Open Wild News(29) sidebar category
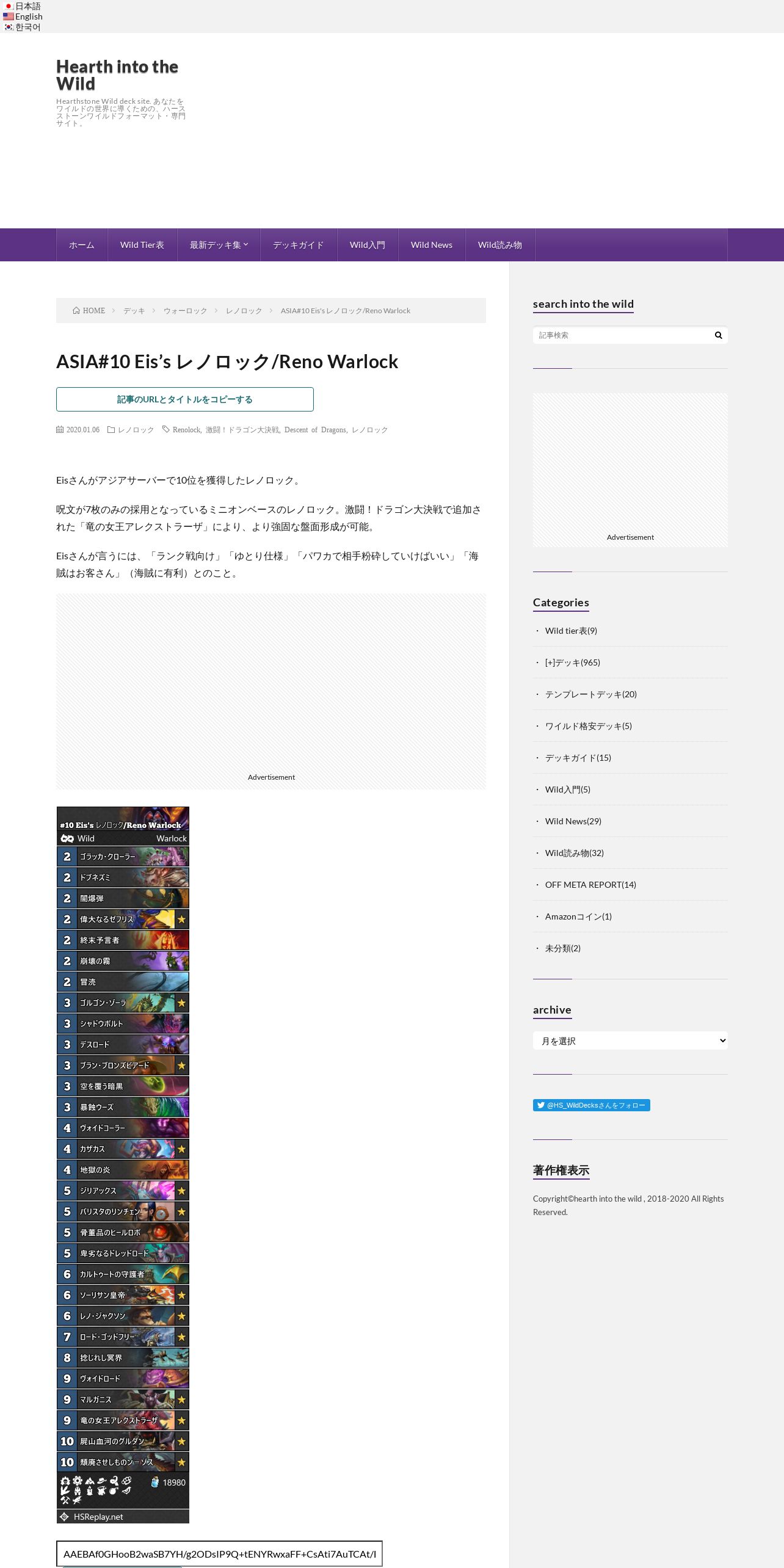 (573, 821)
